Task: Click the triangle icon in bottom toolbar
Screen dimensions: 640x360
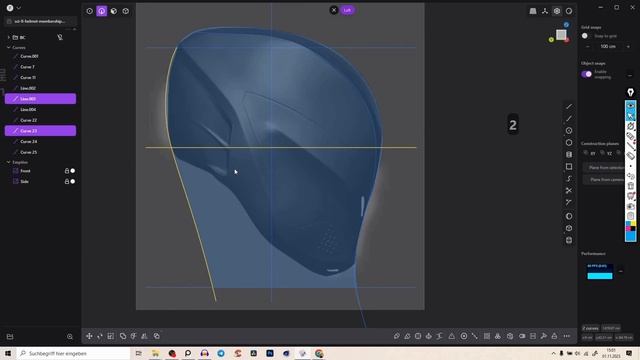Action: (451, 336)
